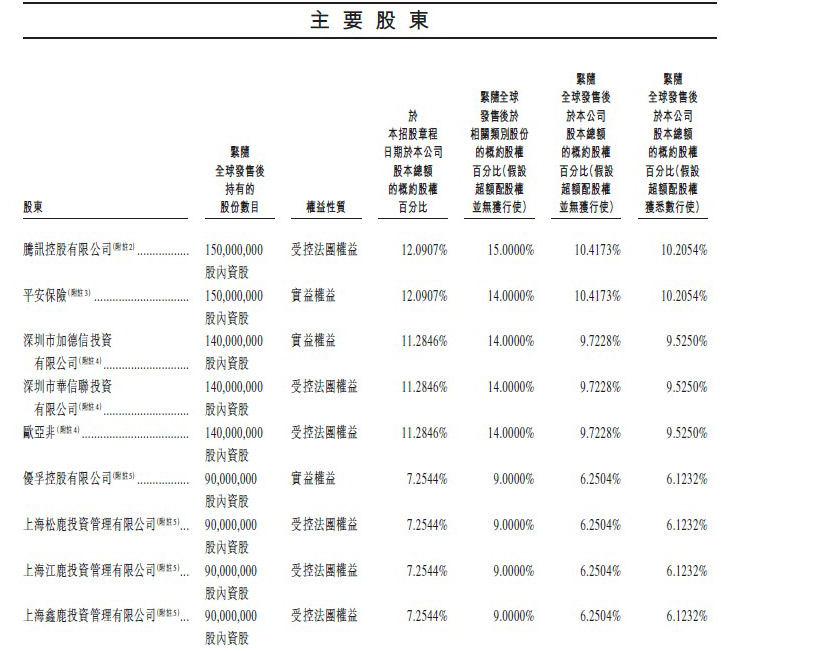Select 6.1232% in the 上海松鹿 row
The image size is (823, 651).
687,525
